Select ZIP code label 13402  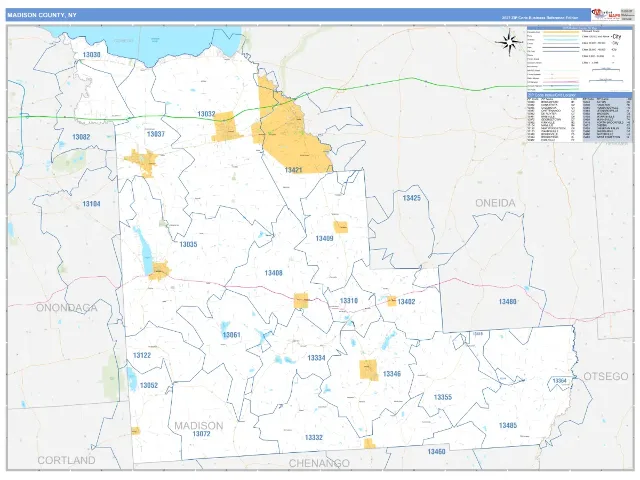406,302
